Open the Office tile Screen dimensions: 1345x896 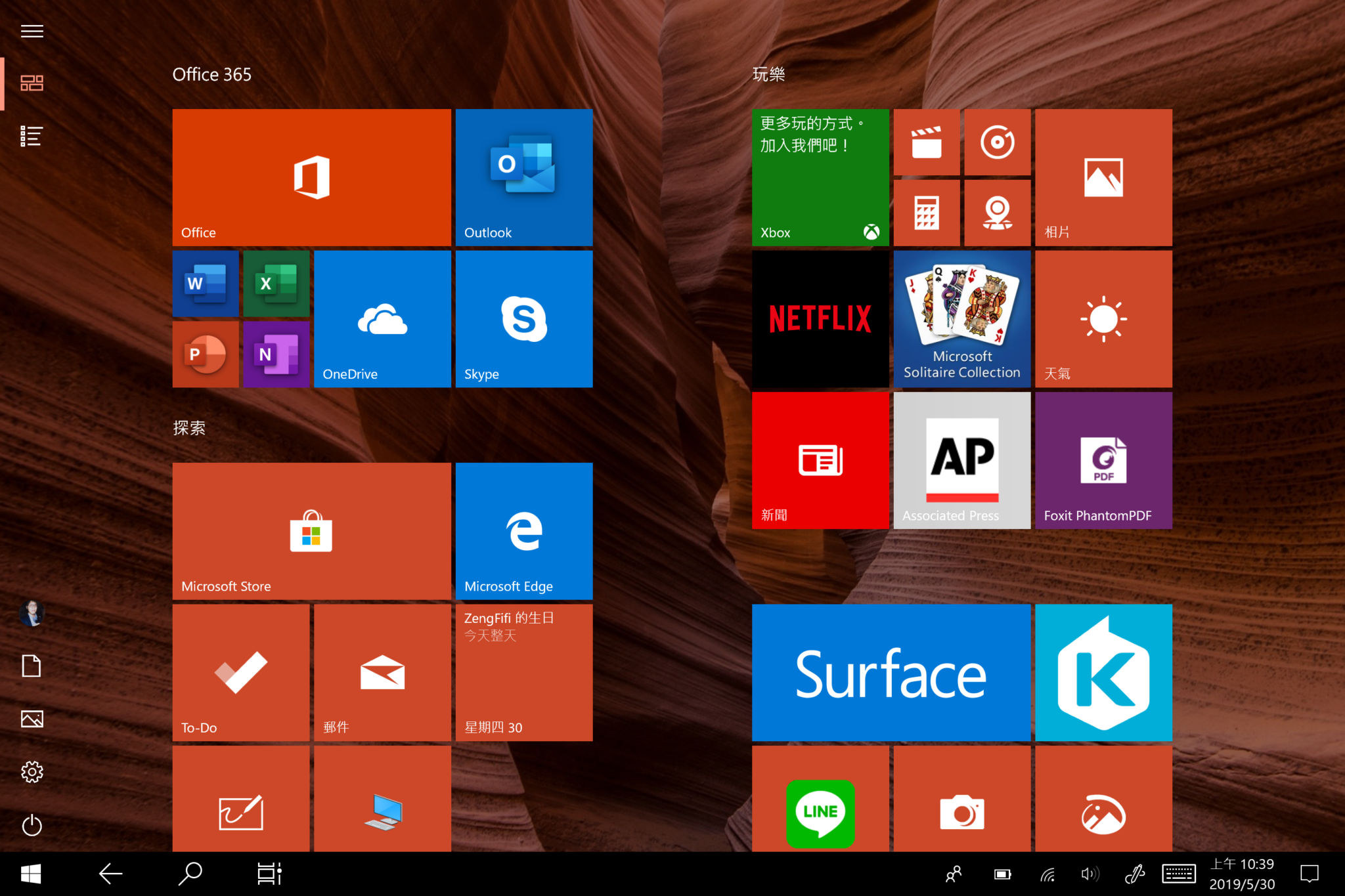point(311,177)
